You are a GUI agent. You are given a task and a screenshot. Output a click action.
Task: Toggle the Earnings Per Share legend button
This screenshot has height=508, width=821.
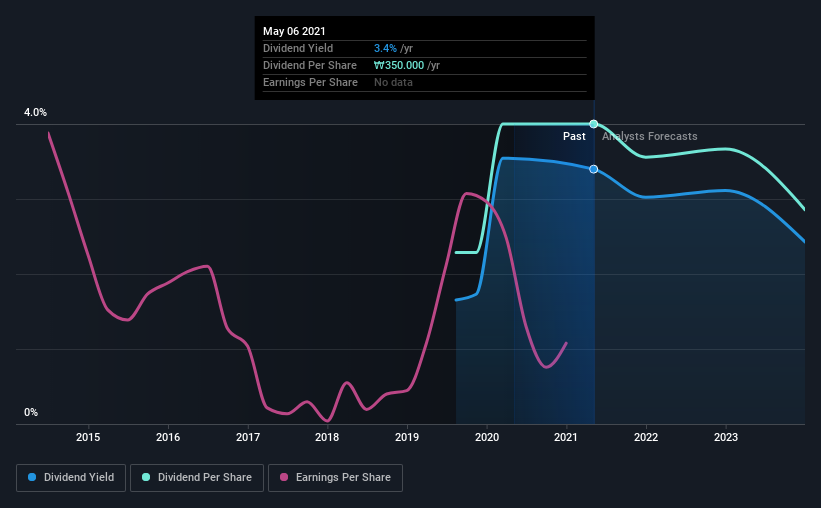pos(335,478)
